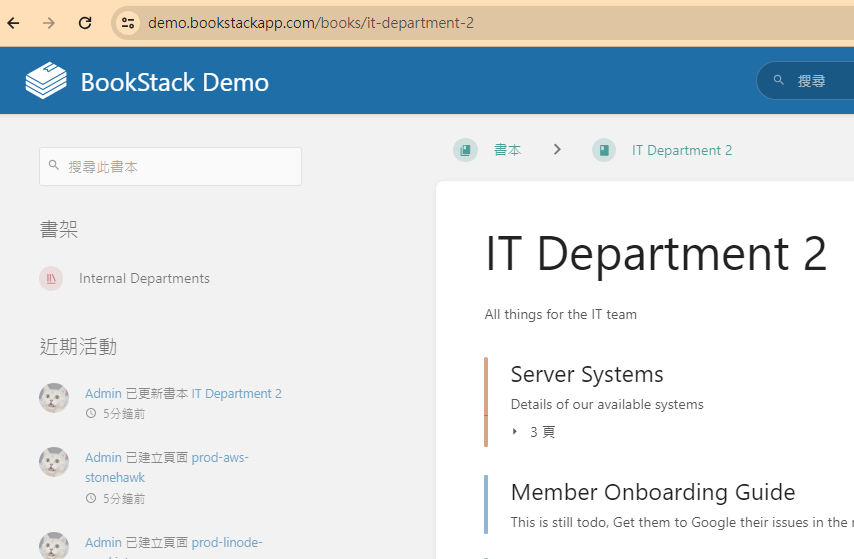Screen dimensions: 854x559
Task: Click the BookStack logo icon
Action: (x=46, y=81)
